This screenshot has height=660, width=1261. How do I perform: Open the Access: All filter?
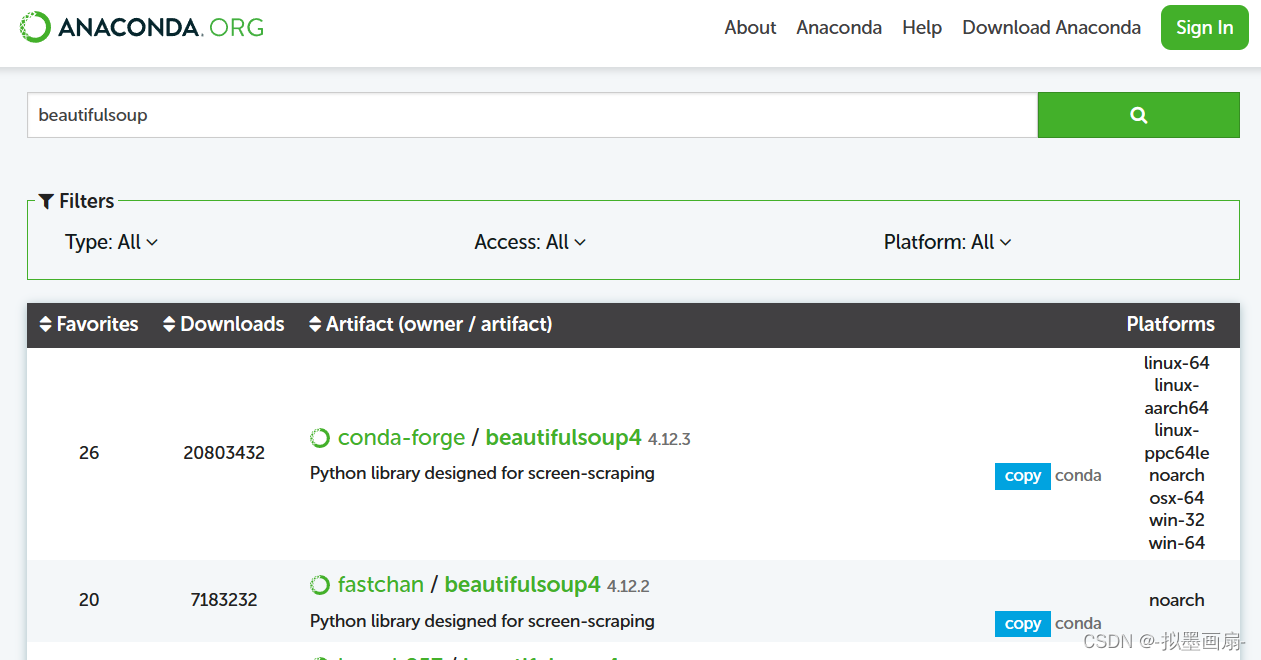click(530, 242)
